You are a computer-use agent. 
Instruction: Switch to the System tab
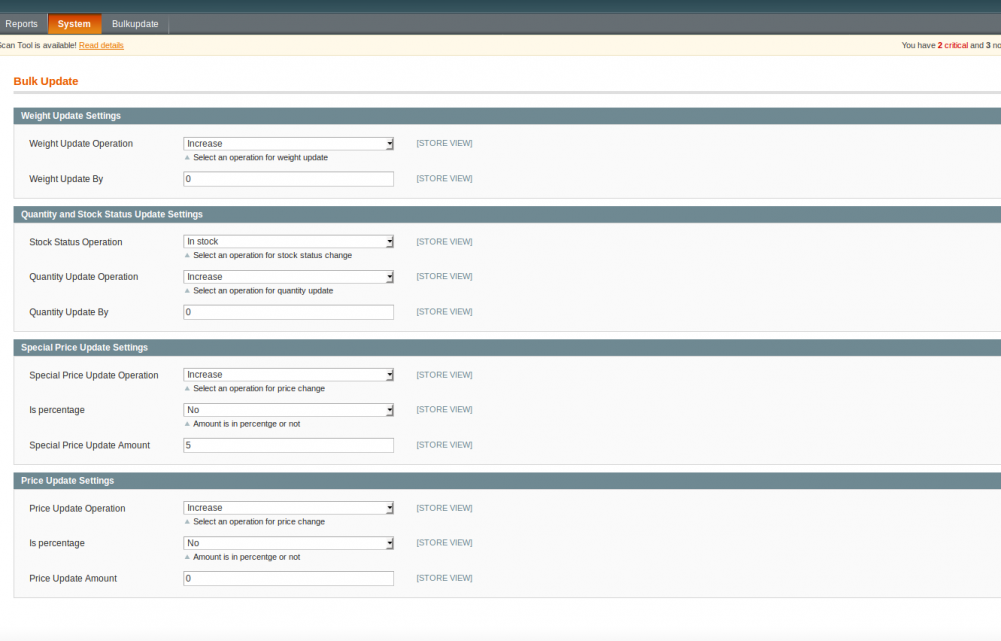74,23
